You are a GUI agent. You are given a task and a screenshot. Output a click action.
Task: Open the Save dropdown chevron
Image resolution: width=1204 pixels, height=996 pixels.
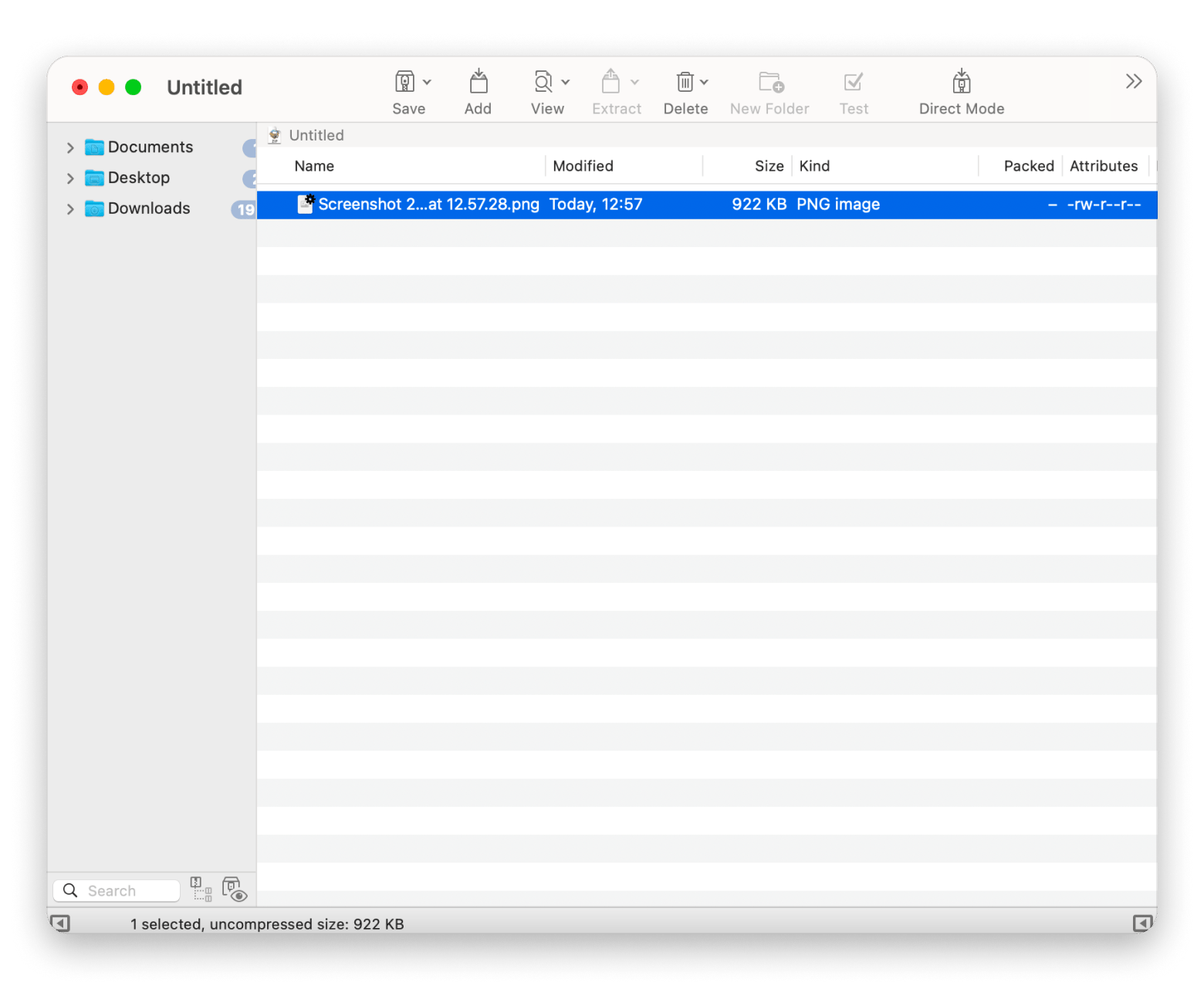coord(428,82)
